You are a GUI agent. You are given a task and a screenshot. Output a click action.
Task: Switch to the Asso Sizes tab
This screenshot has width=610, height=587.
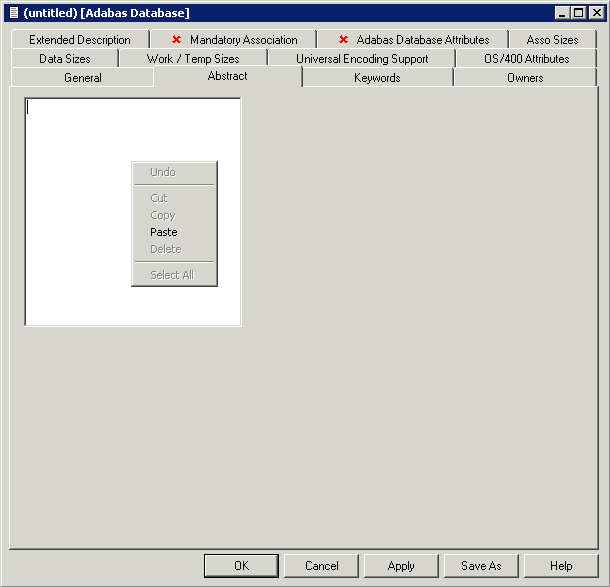552,40
